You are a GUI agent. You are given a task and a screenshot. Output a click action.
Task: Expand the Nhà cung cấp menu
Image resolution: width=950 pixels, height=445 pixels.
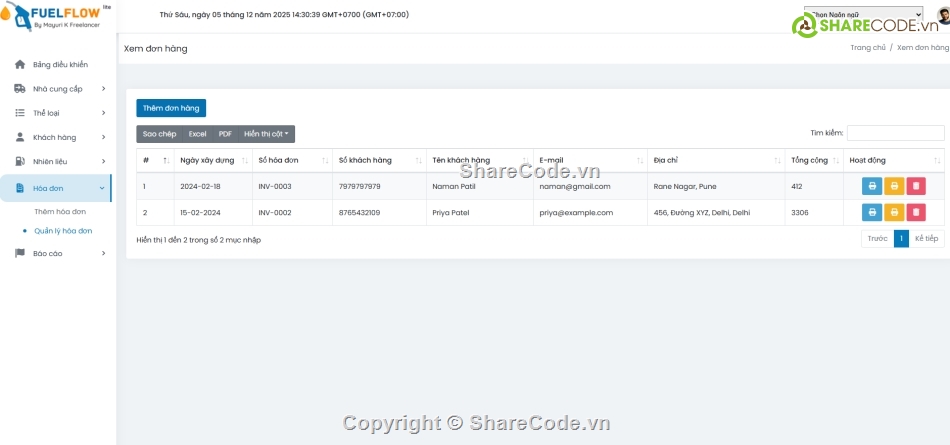[x=60, y=89]
